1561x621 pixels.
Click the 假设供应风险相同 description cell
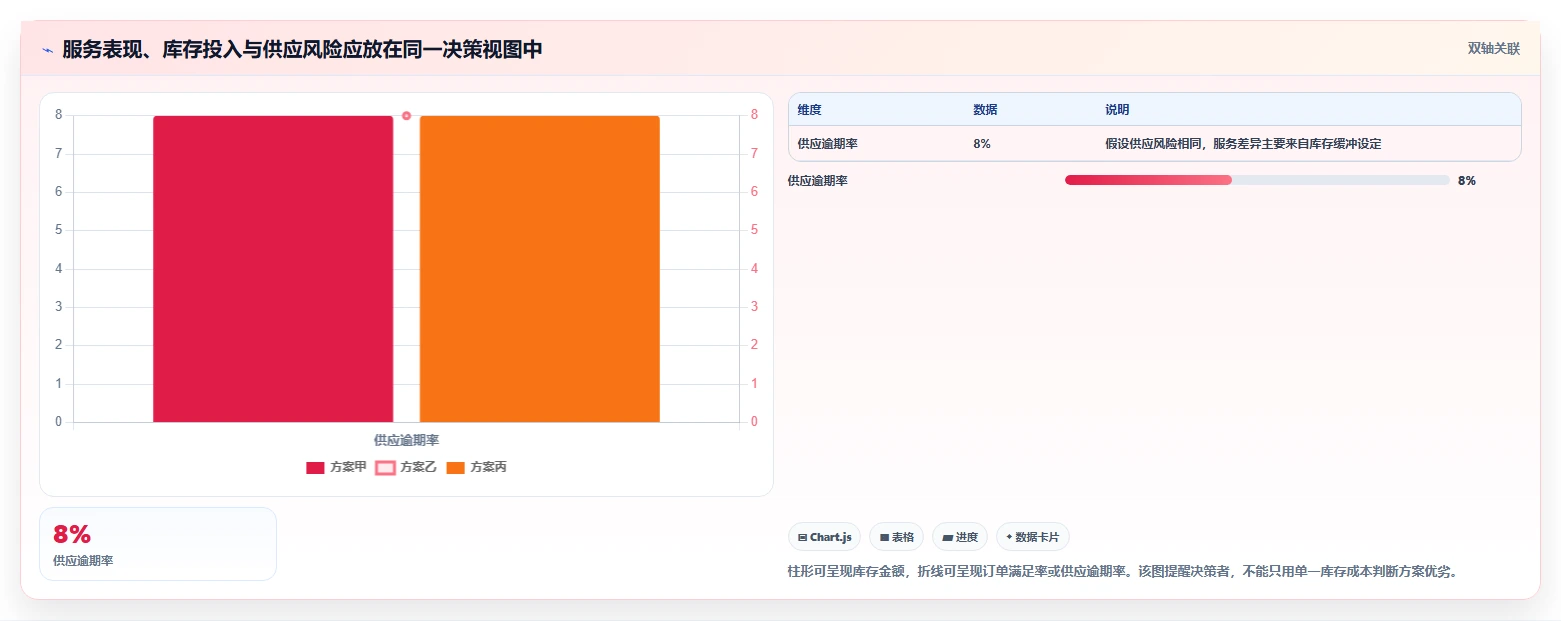(x=1243, y=144)
